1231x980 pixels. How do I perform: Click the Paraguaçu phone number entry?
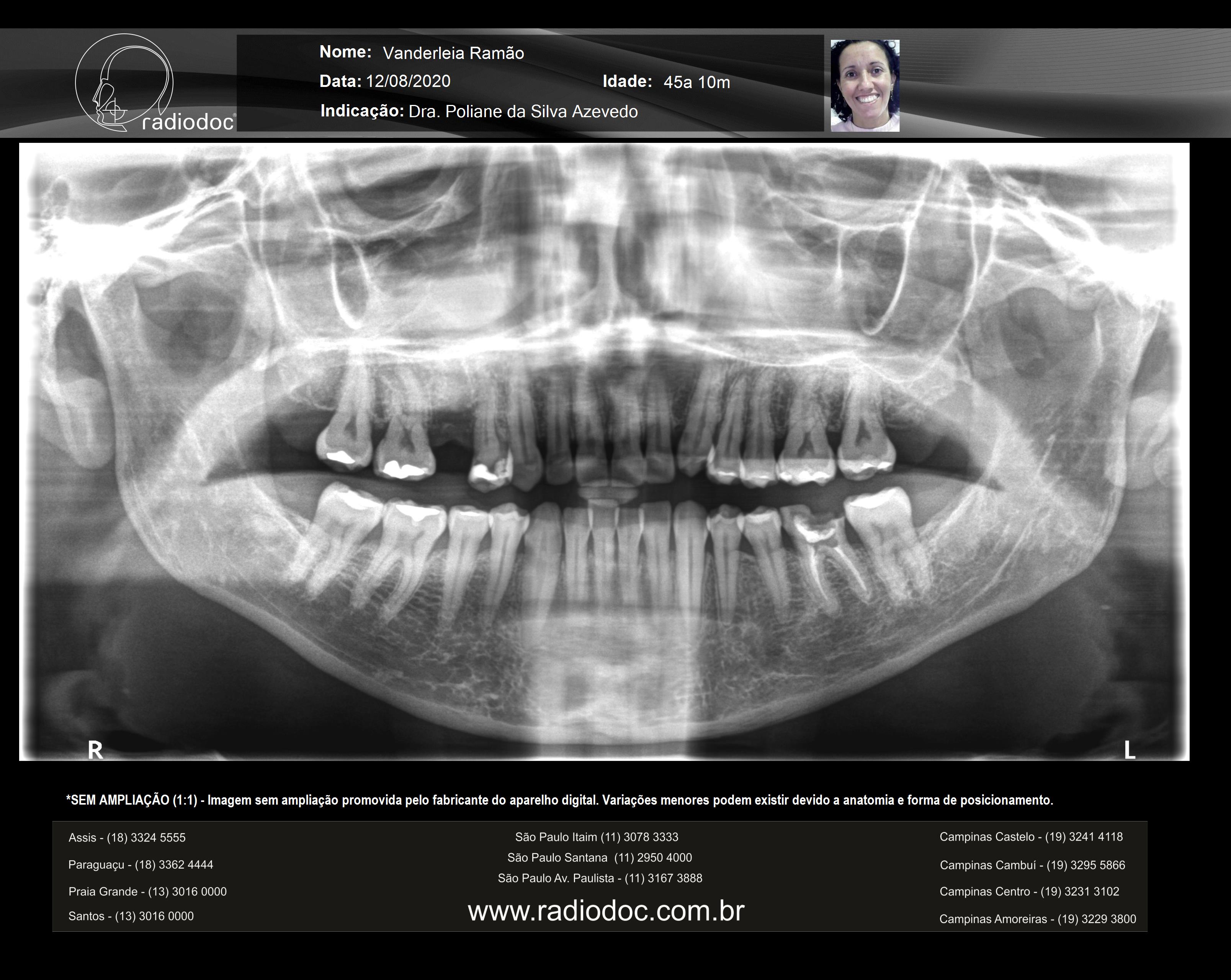click(x=141, y=865)
